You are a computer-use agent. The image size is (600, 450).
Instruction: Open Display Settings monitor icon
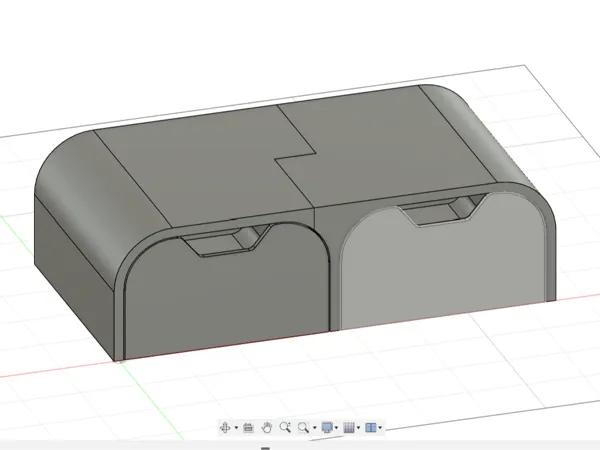327,427
